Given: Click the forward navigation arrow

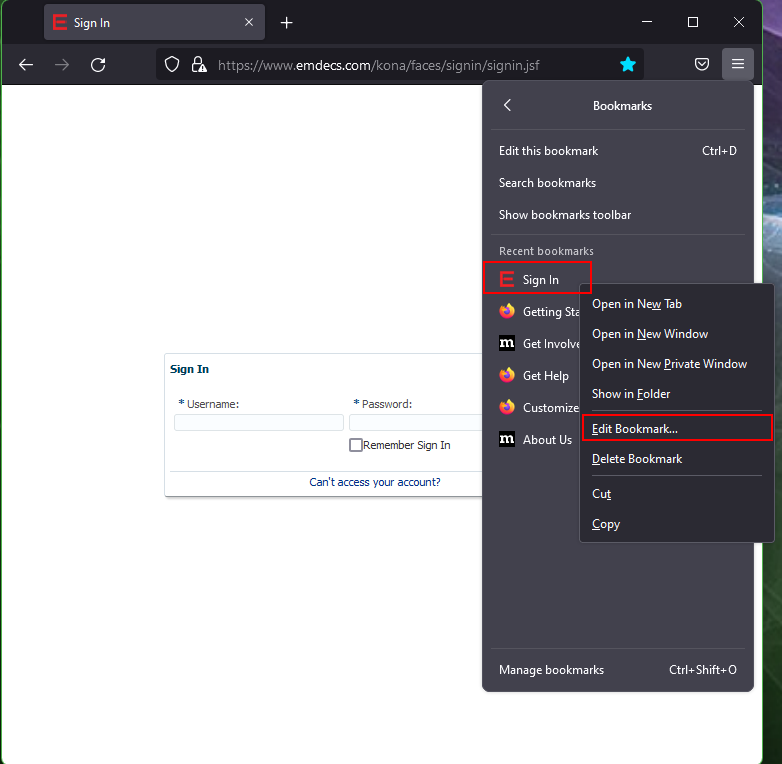Looking at the screenshot, I should pos(62,65).
